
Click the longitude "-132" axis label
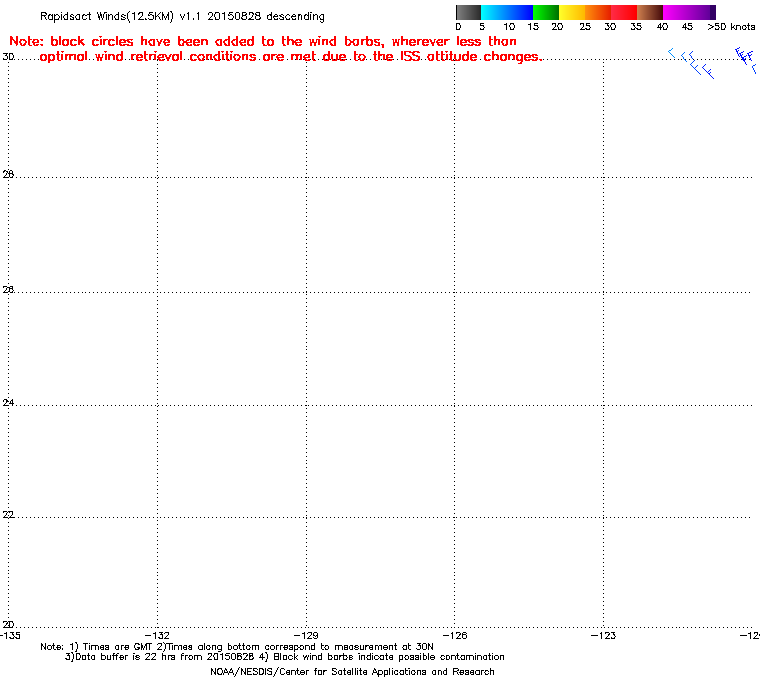tap(158, 635)
